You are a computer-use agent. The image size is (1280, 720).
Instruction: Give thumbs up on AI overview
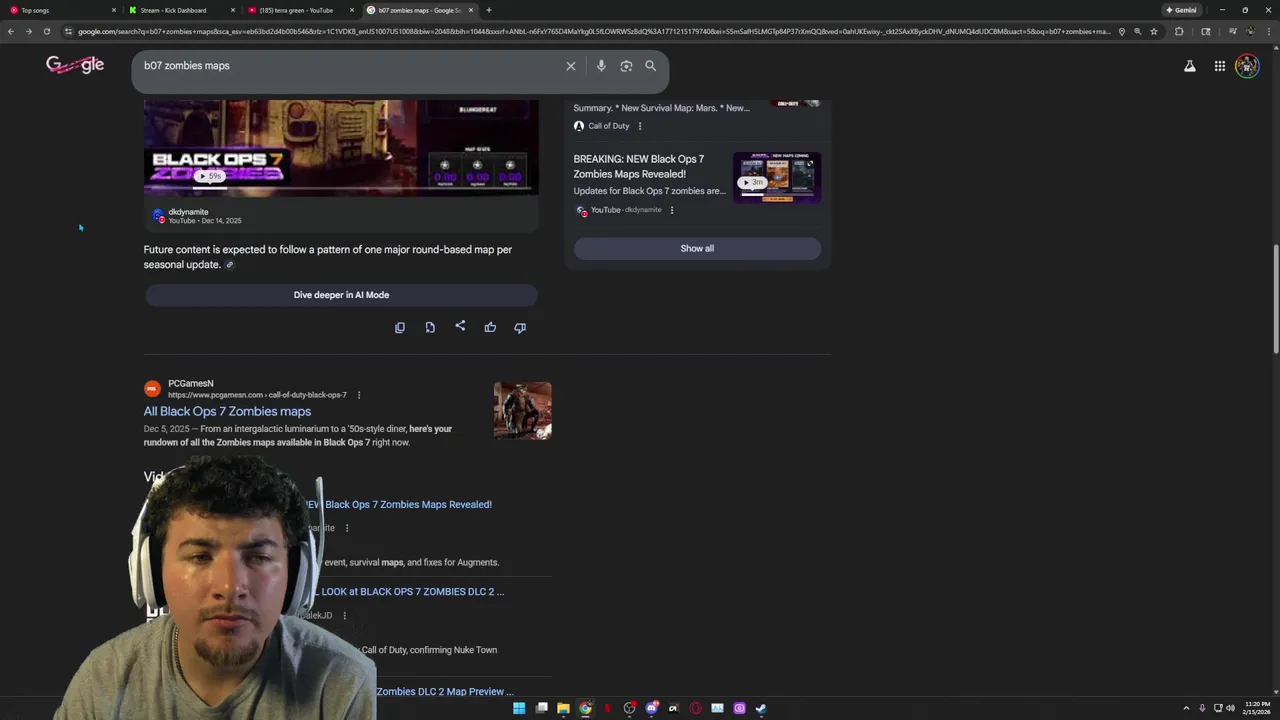(x=490, y=327)
